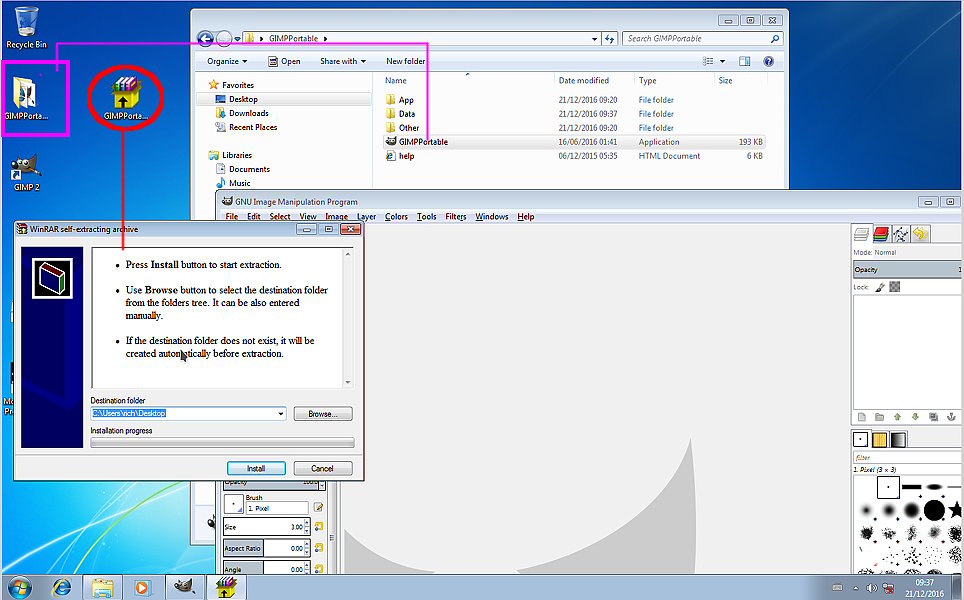
Task: Open the Gradients tab in lower dock
Action: pyautogui.click(x=898, y=440)
